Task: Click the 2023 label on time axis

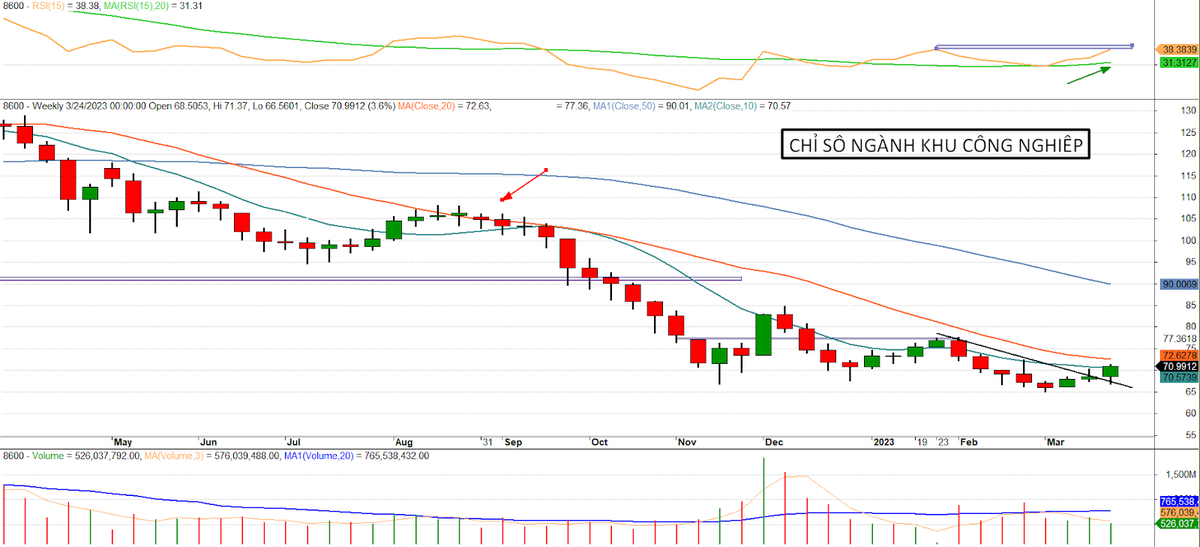Action: click(x=884, y=441)
